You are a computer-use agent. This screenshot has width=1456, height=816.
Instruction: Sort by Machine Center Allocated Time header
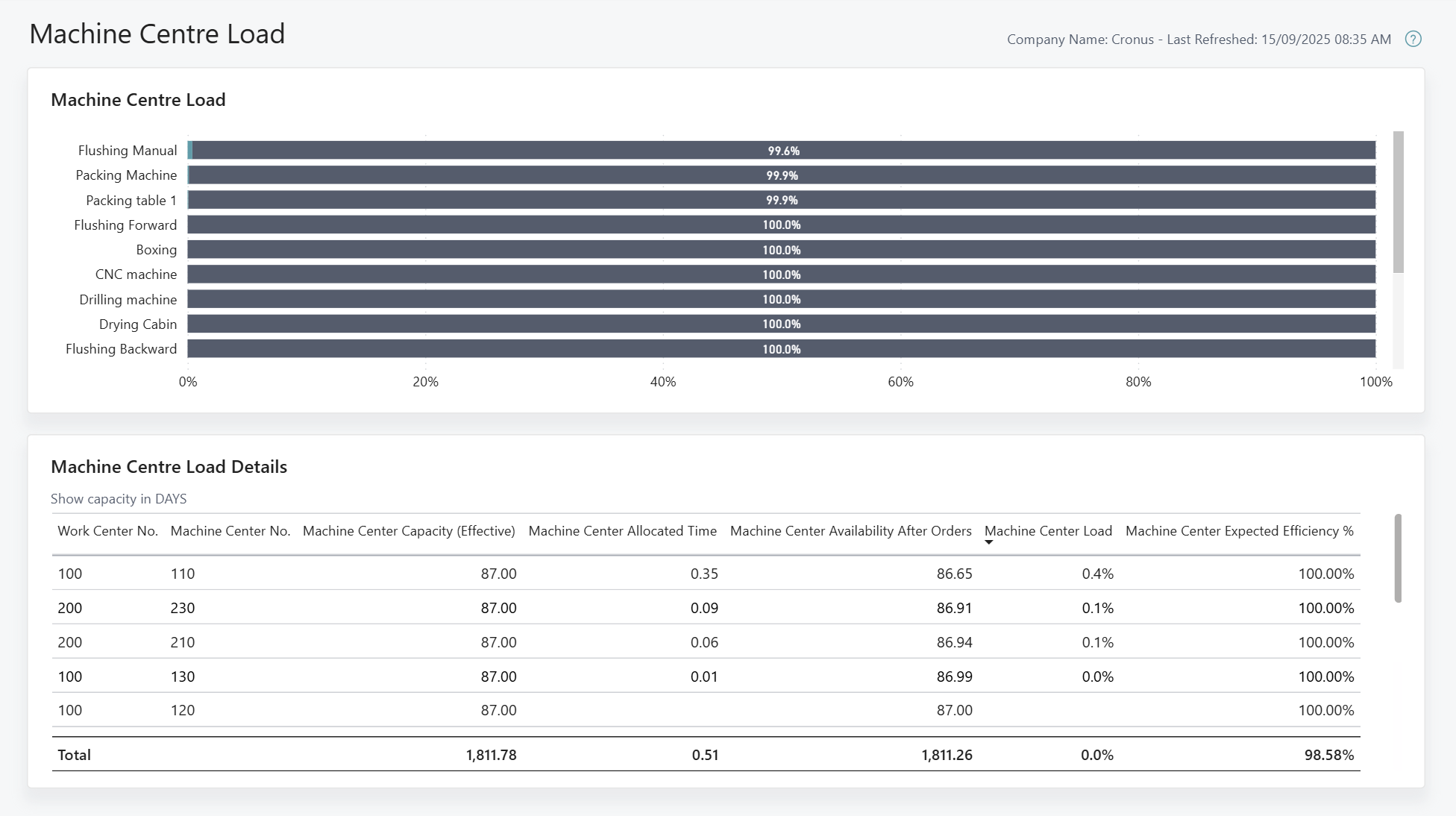(x=622, y=531)
